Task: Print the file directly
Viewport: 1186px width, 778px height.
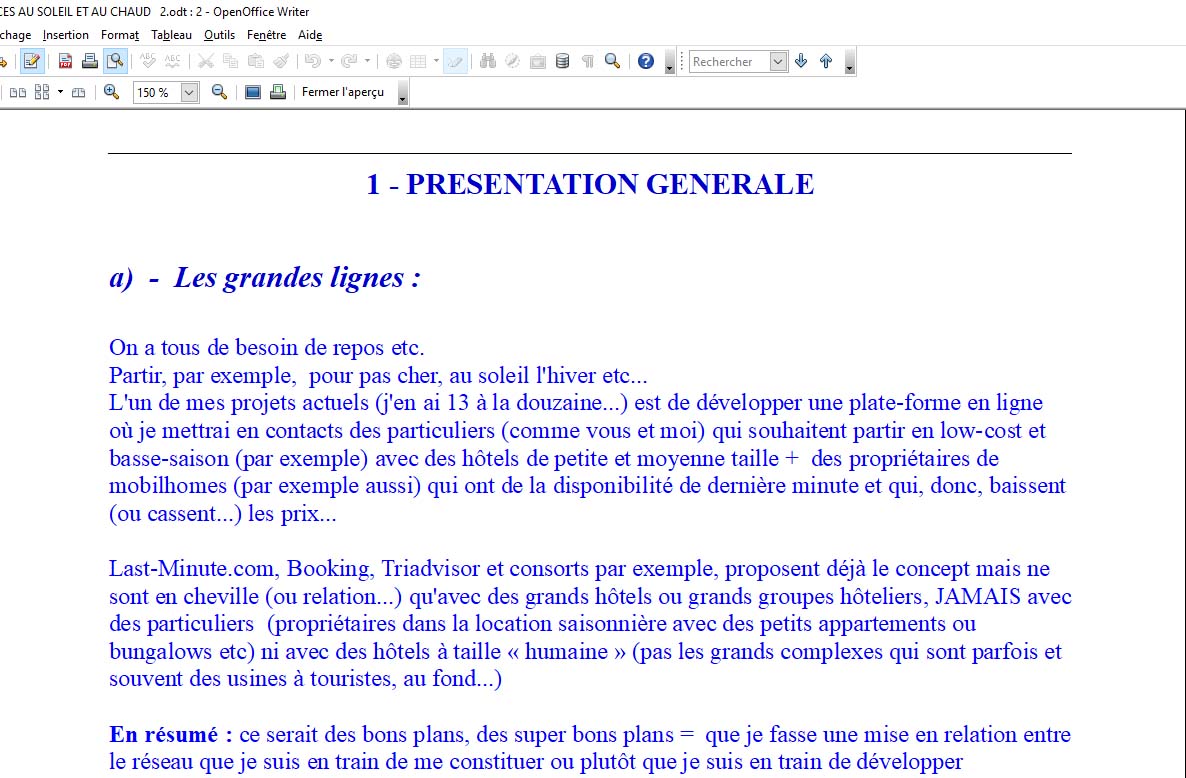Action: tap(90, 61)
